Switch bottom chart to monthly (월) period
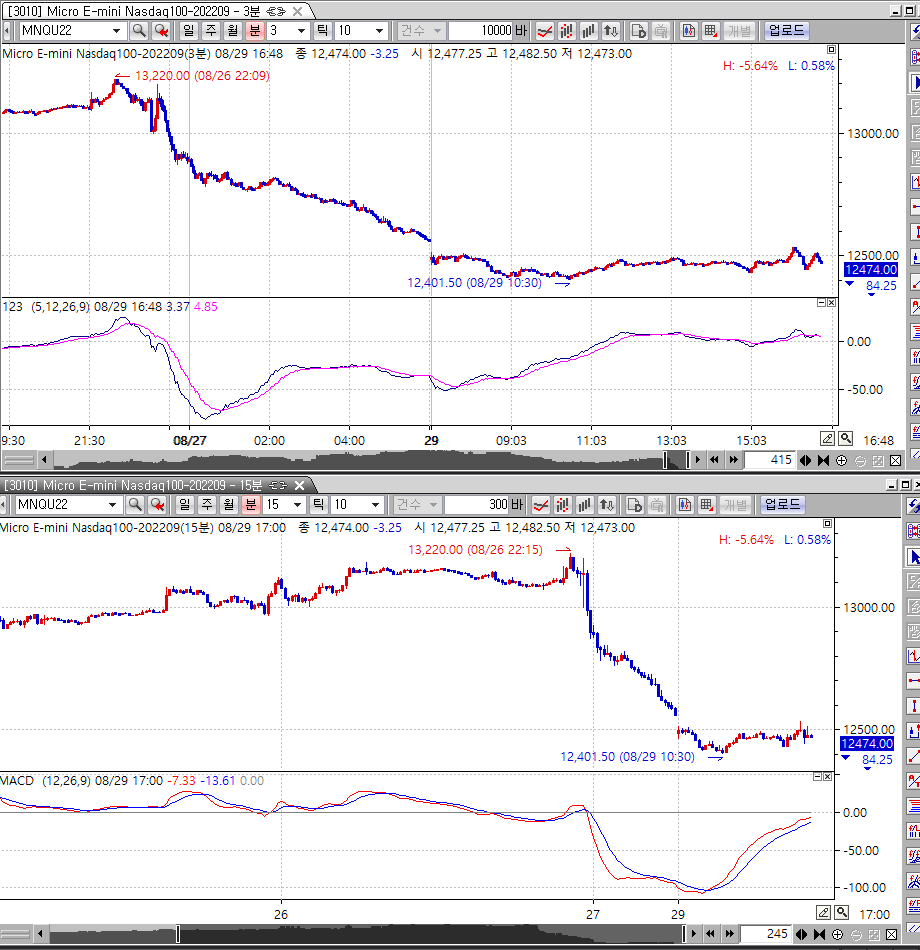920x950 pixels. tap(228, 505)
